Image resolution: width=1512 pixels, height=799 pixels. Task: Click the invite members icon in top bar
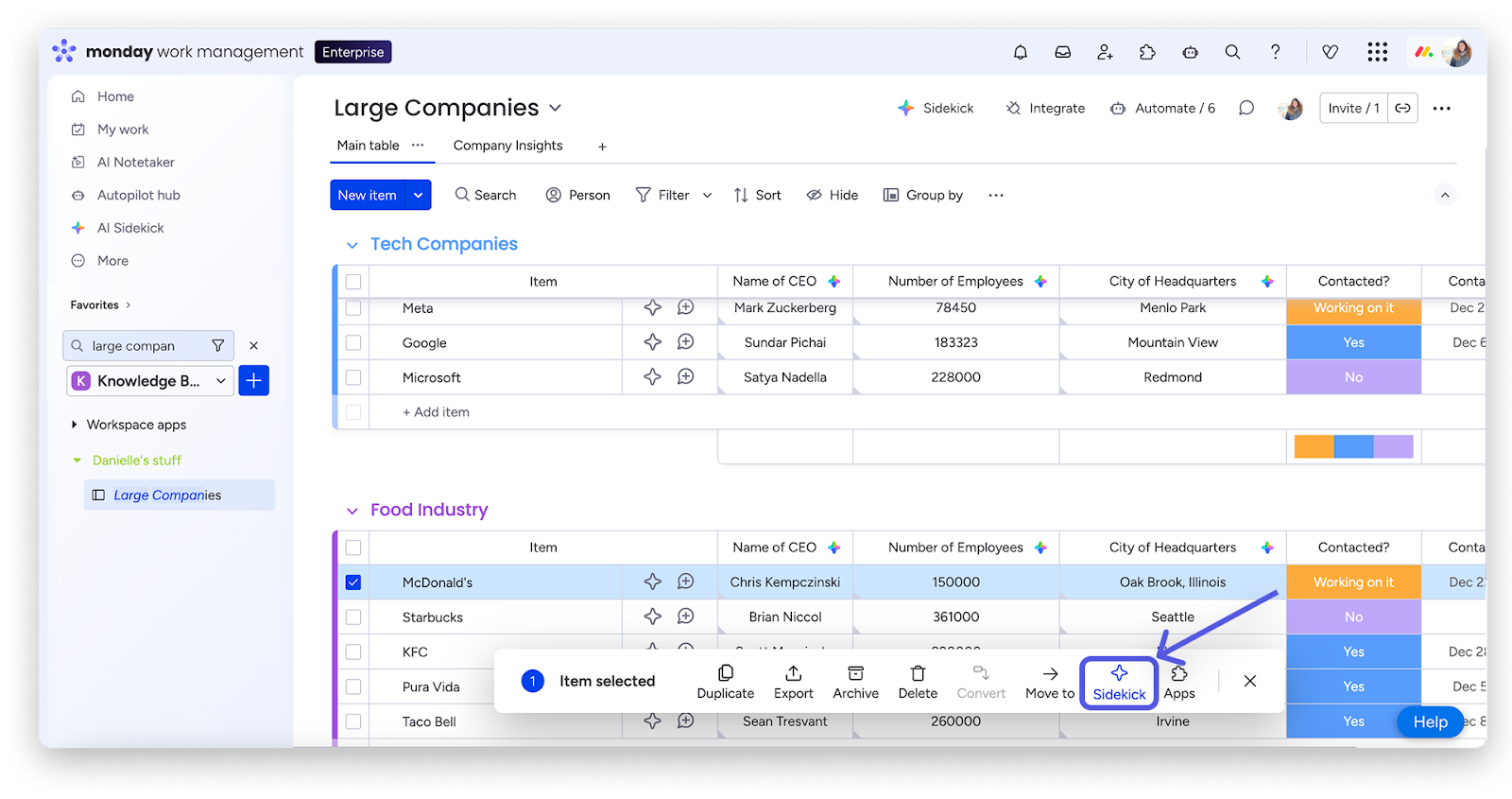pos(1105,52)
